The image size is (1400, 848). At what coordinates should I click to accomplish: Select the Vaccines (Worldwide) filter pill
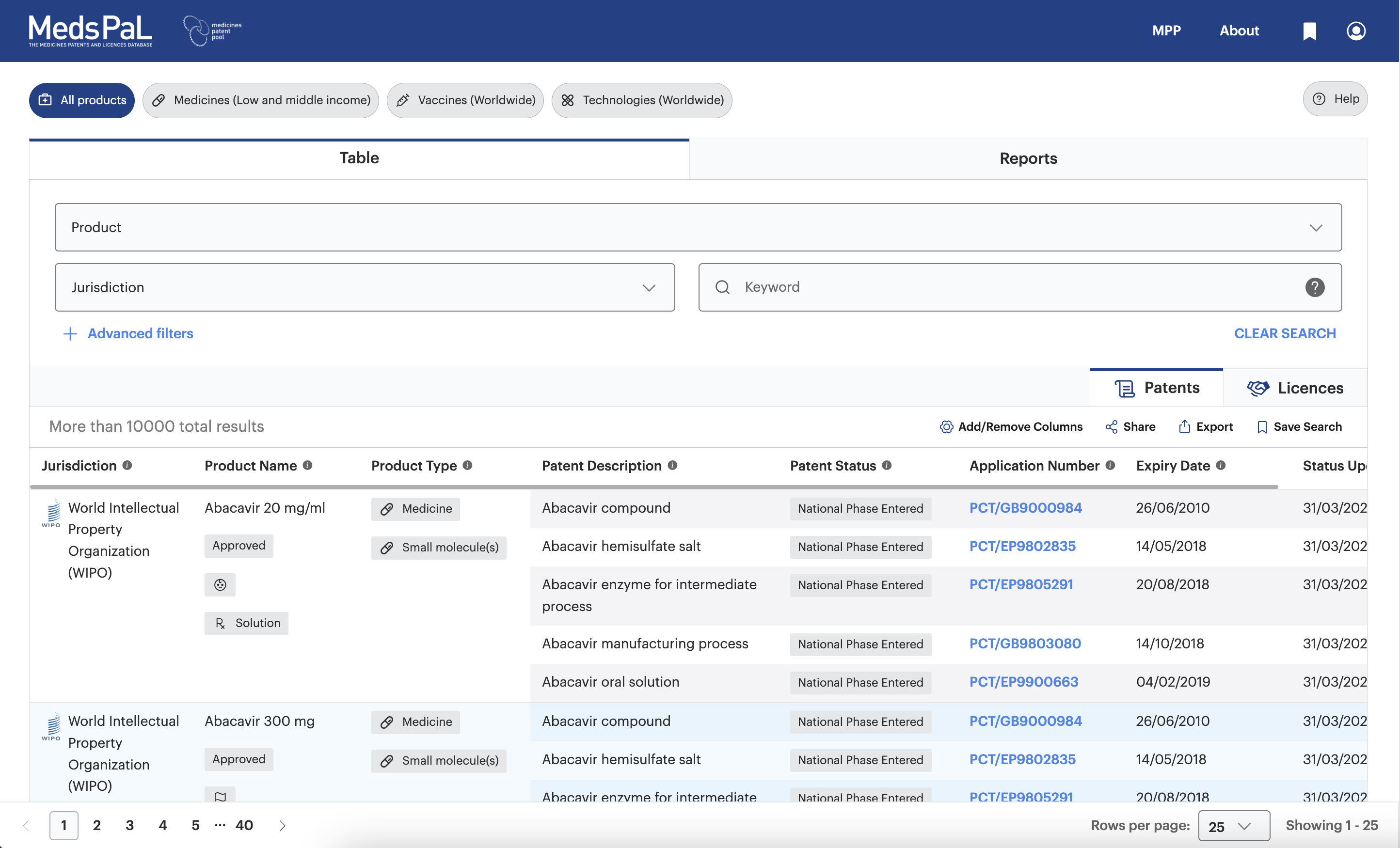click(x=465, y=100)
